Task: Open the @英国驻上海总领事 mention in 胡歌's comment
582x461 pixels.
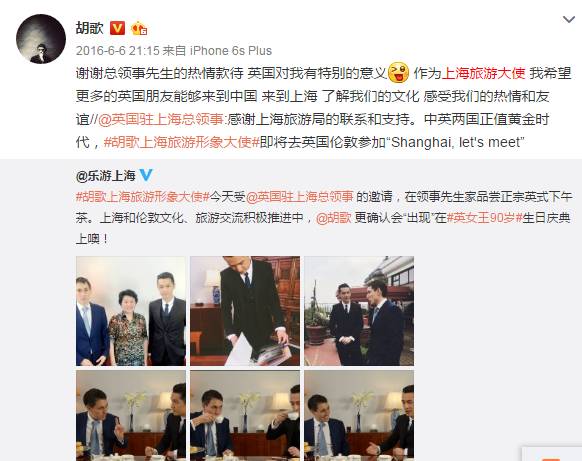Action: click(x=161, y=119)
